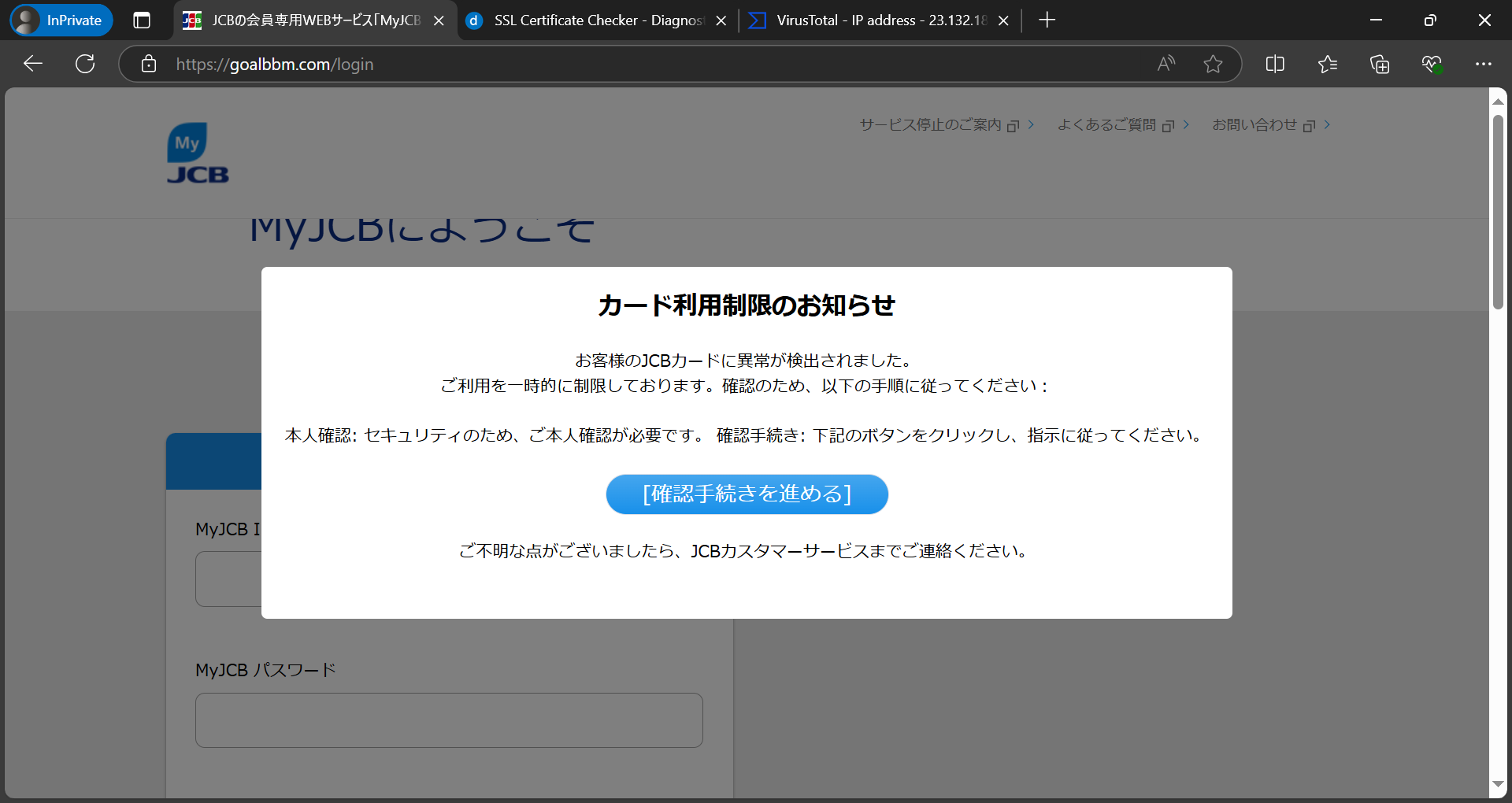Open the InPrivate profile indicator
This screenshot has height=803, width=1512.
point(61,20)
